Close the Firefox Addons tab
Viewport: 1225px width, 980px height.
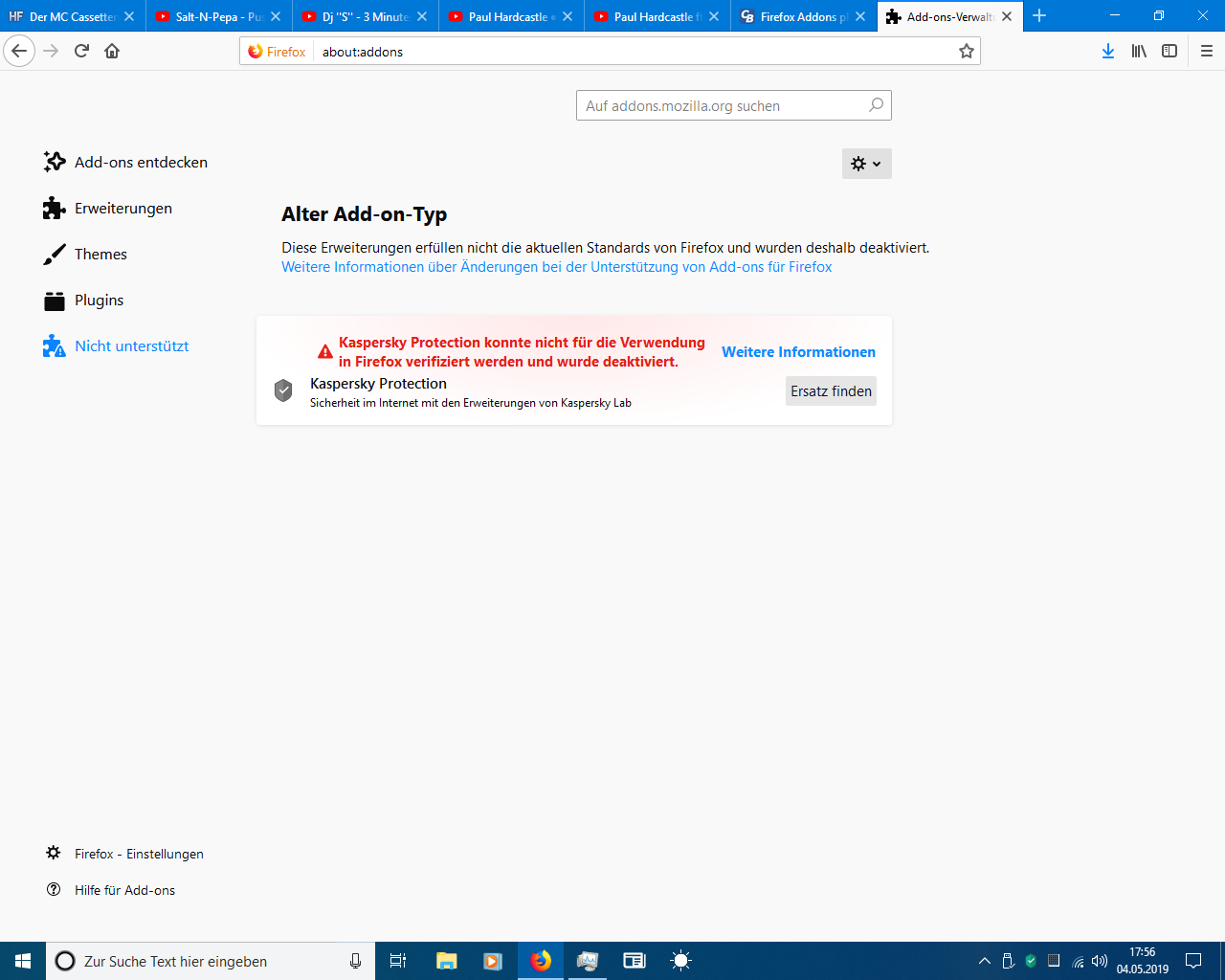pos(860,16)
